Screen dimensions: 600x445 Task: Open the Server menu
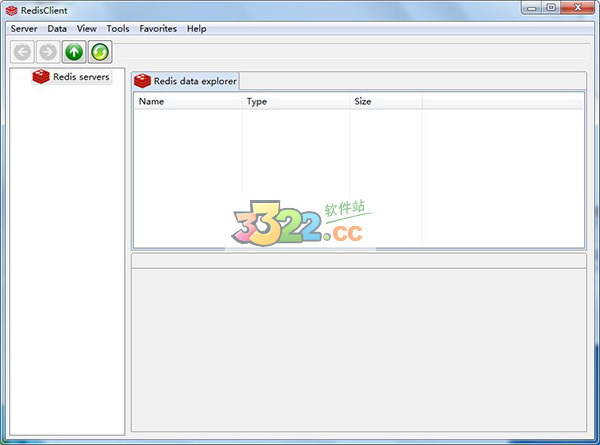(x=24, y=29)
